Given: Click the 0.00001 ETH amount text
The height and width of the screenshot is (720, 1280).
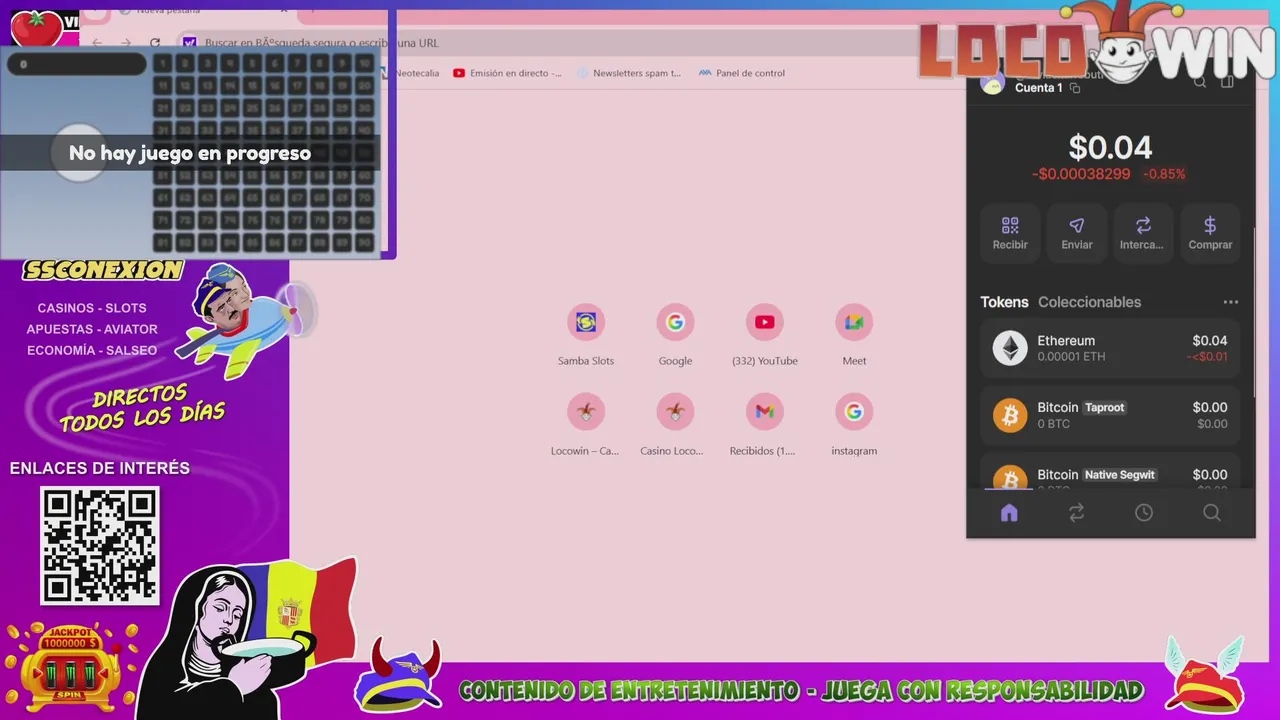Looking at the screenshot, I should coord(1071,357).
